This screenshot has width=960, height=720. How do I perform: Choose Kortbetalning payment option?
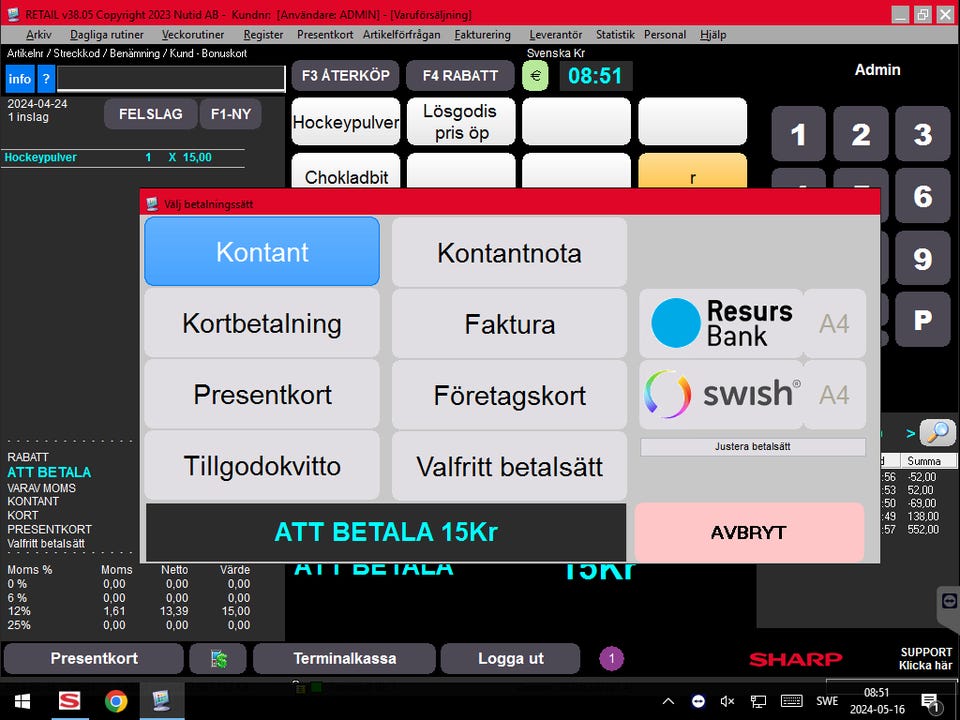click(x=262, y=323)
